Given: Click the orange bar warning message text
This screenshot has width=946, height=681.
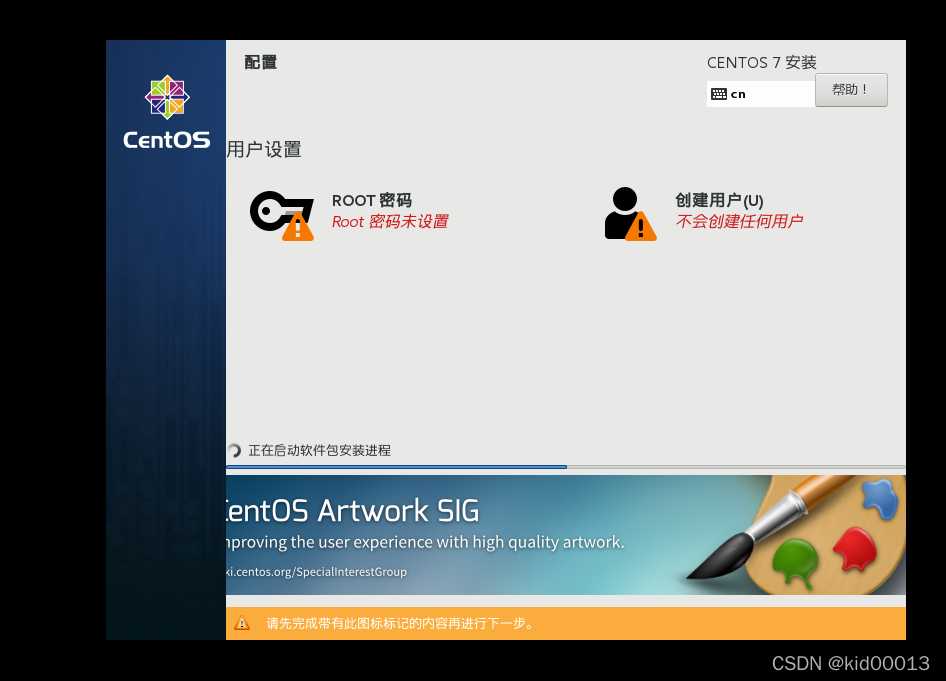Looking at the screenshot, I should tap(401, 623).
